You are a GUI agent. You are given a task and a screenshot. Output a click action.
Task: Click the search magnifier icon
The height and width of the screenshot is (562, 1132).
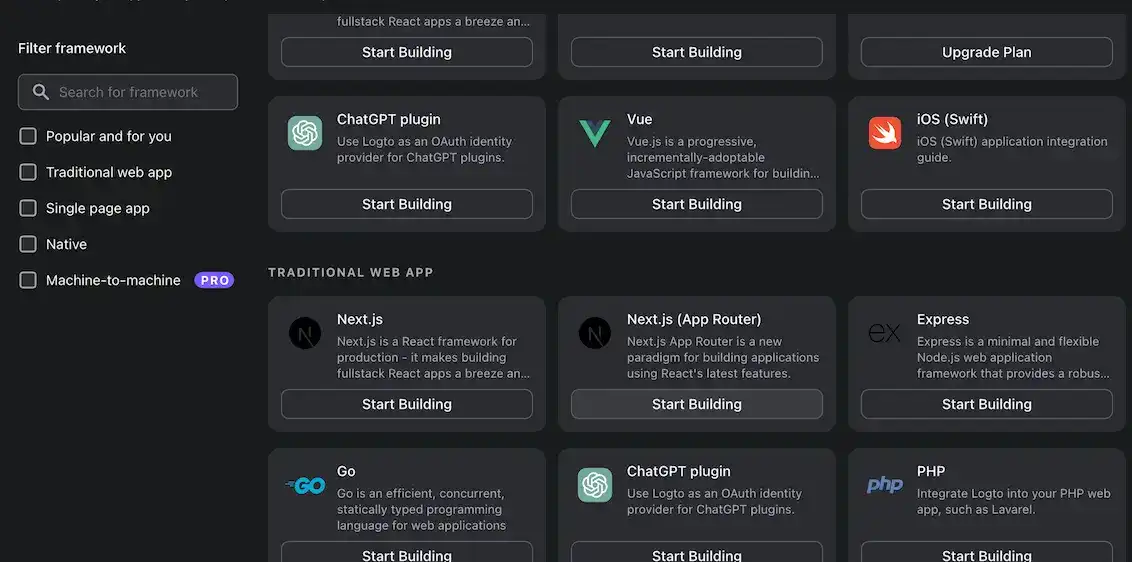(x=41, y=92)
